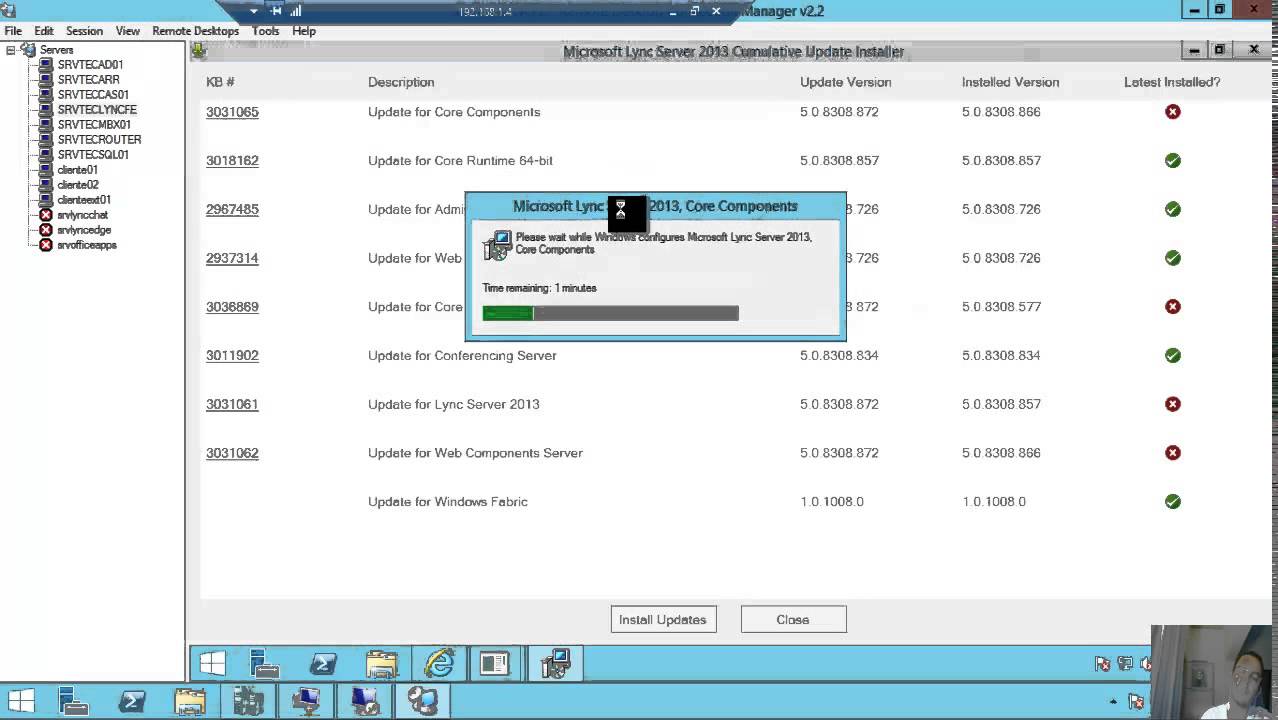Screen dimensions: 1278x720
Task: Click the update installer icon in the remote taskbar
Action: (x=555, y=664)
